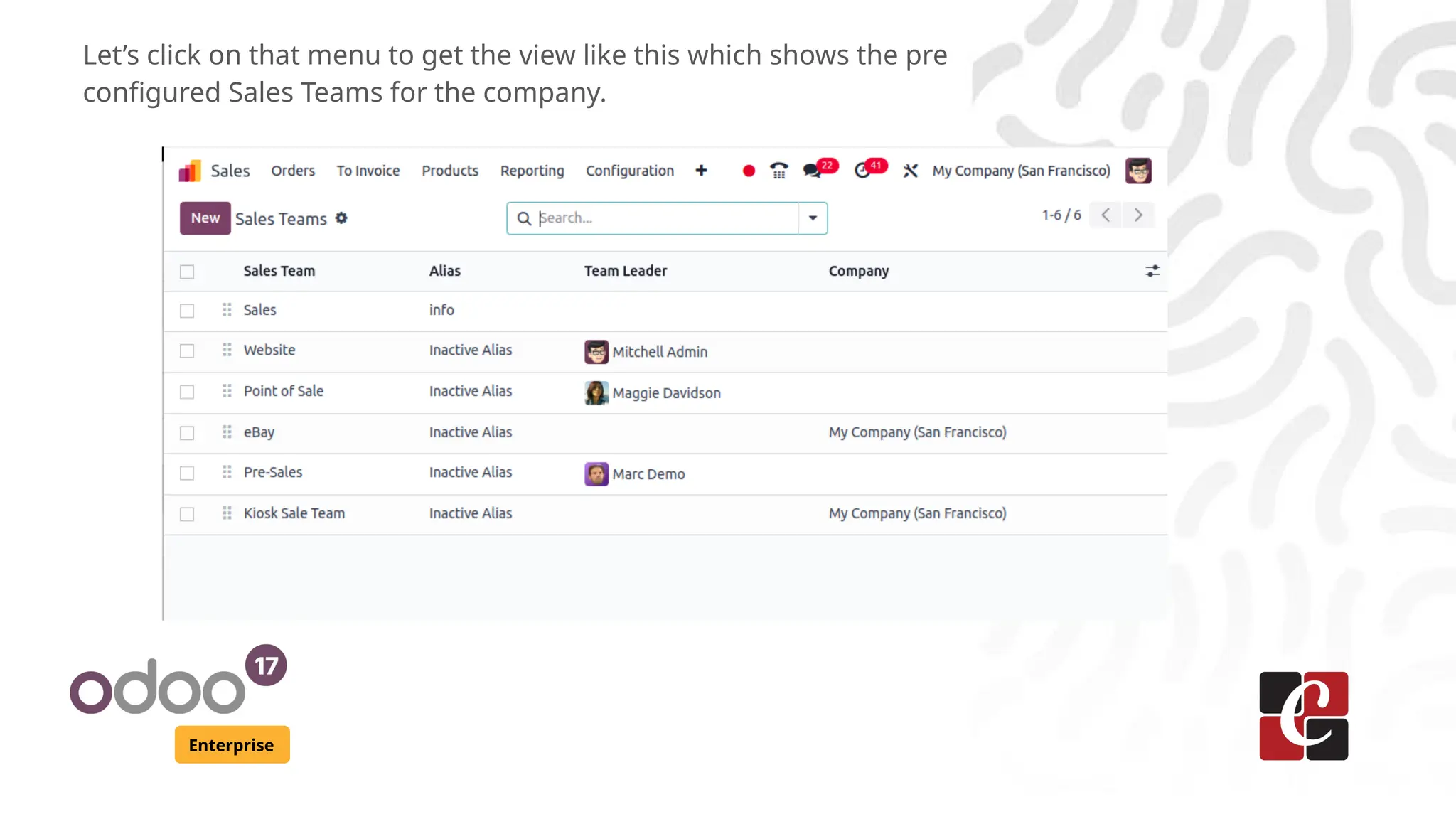The height and width of the screenshot is (819, 1456).
Task: Open the VoIP phone icon
Action: (779, 171)
